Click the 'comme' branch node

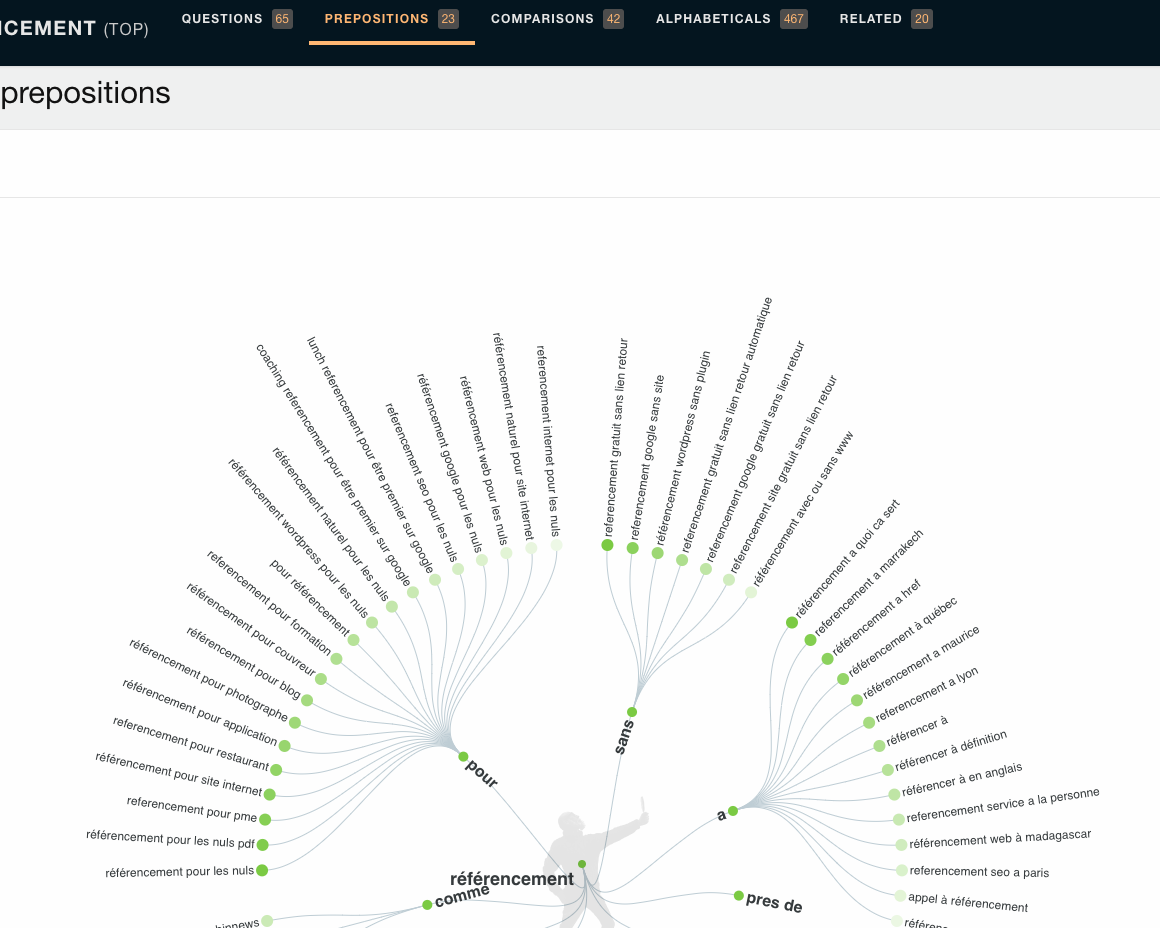(428, 905)
